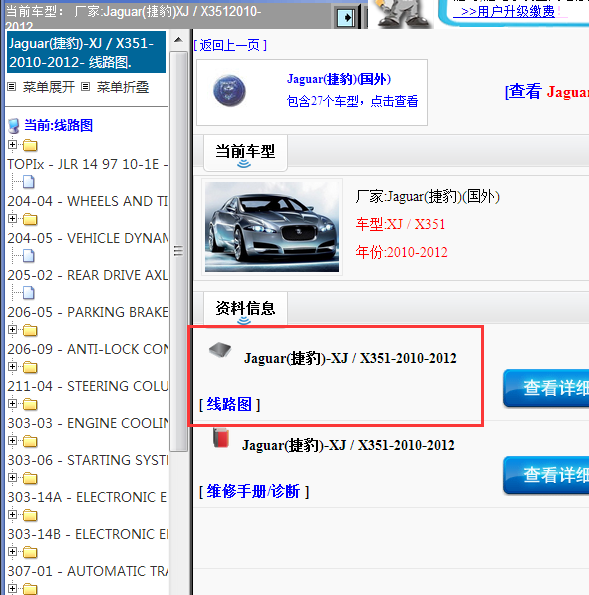Click the 返回上一页 link
This screenshot has width=589, height=595.
(x=230, y=46)
